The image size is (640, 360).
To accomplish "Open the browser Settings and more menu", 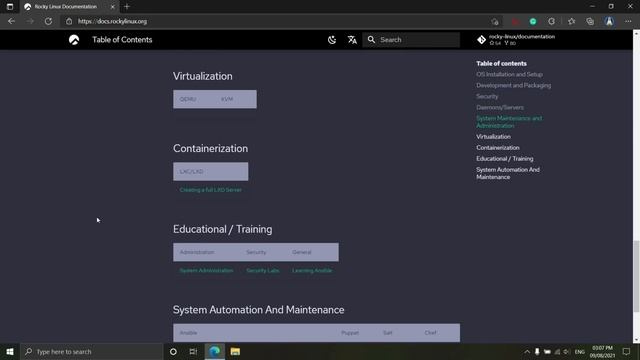I will click(628, 21).
